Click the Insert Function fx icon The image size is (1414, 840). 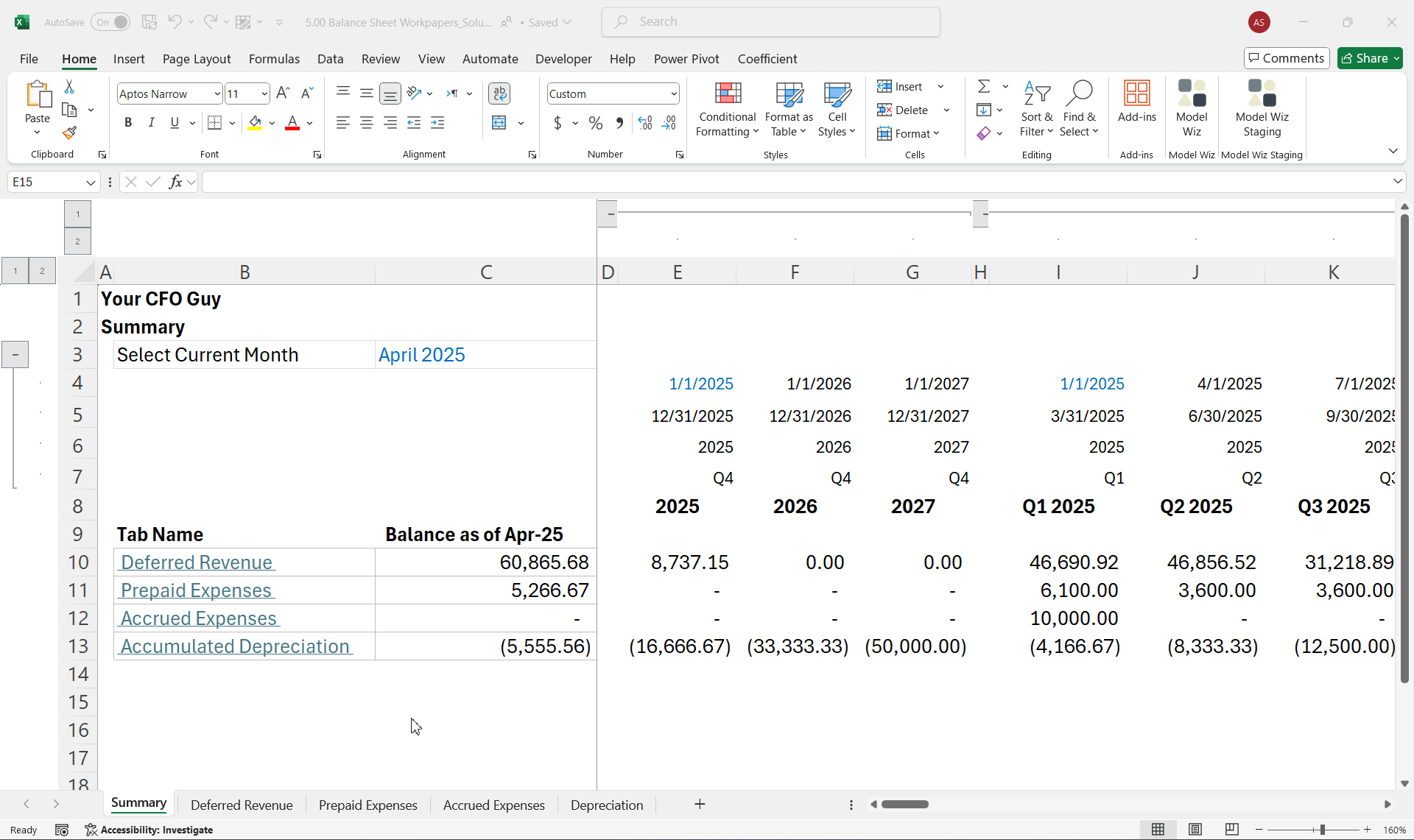(175, 182)
